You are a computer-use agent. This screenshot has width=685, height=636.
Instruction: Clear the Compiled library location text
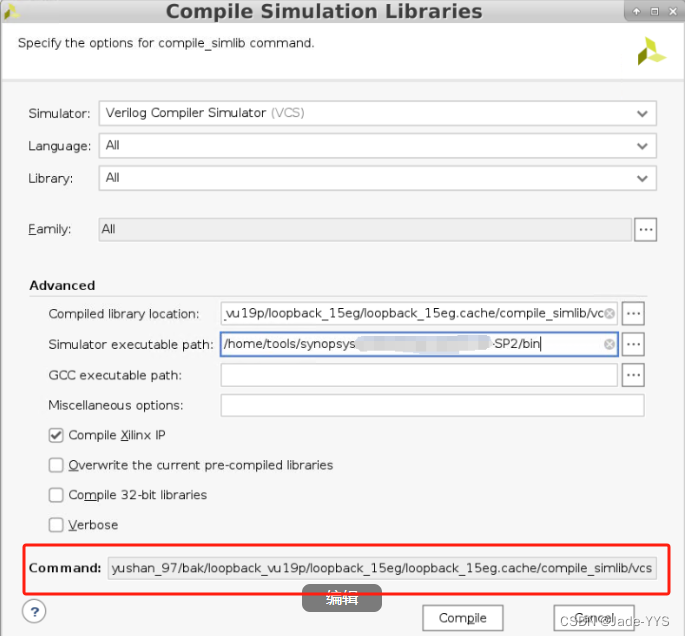click(609, 314)
